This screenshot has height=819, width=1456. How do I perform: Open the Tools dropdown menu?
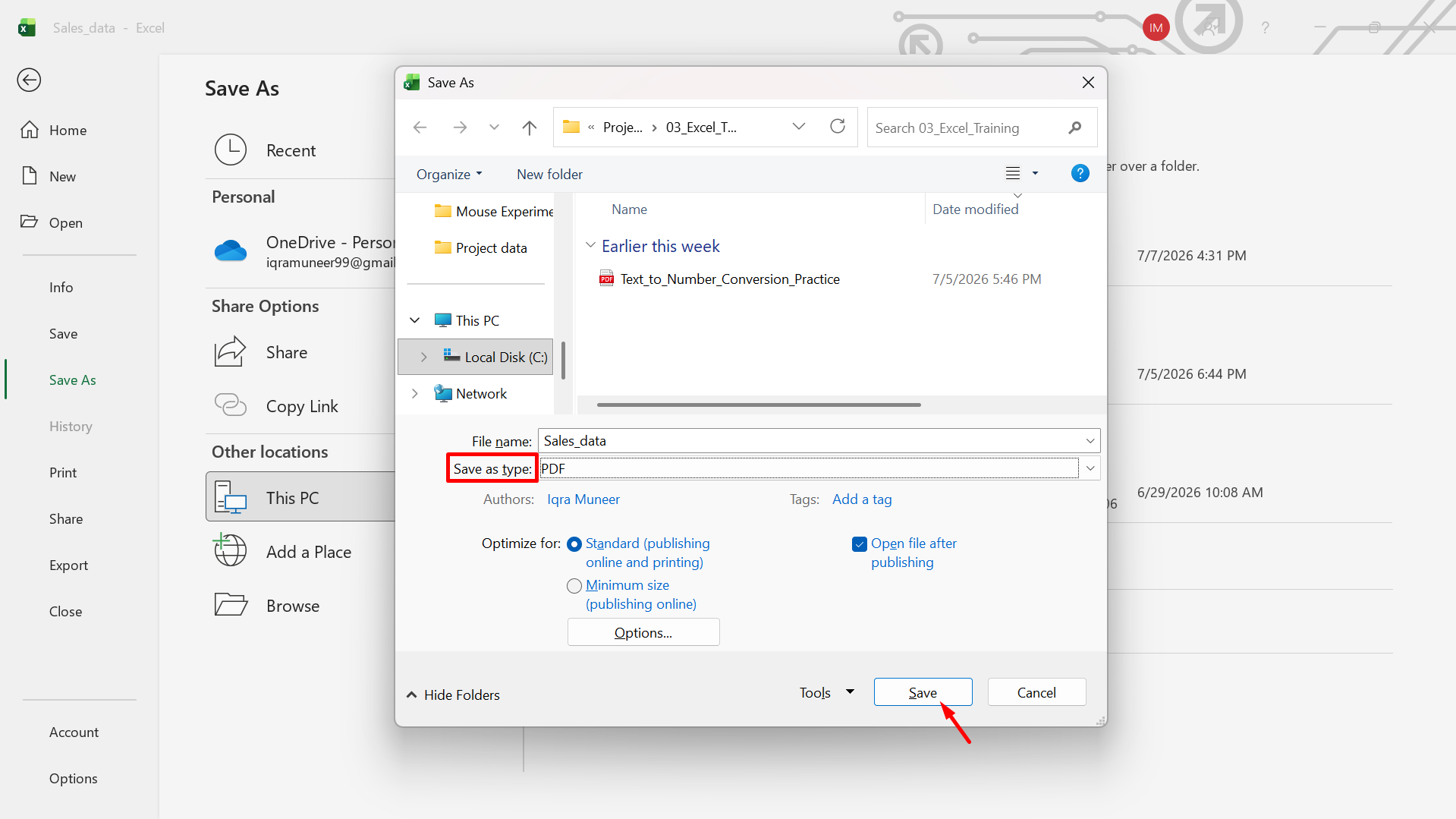827,691
